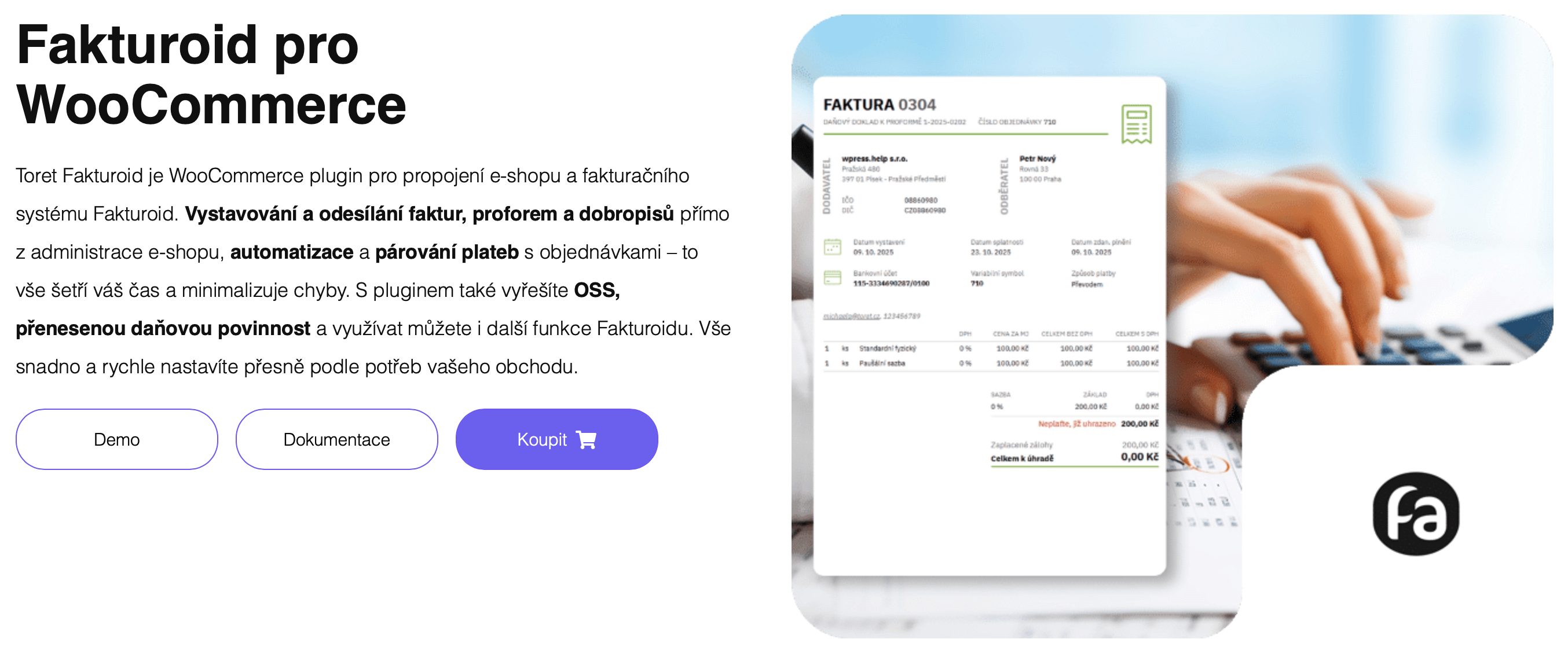Select the variabilní symbol 710
Screen dimensions: 1568x654
(x=978, y=283)
